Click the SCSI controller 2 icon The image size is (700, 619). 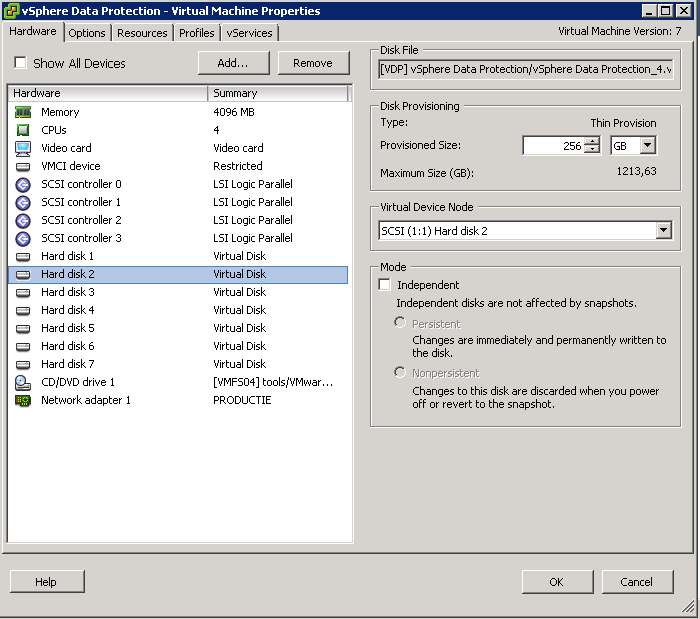[23, 220]
